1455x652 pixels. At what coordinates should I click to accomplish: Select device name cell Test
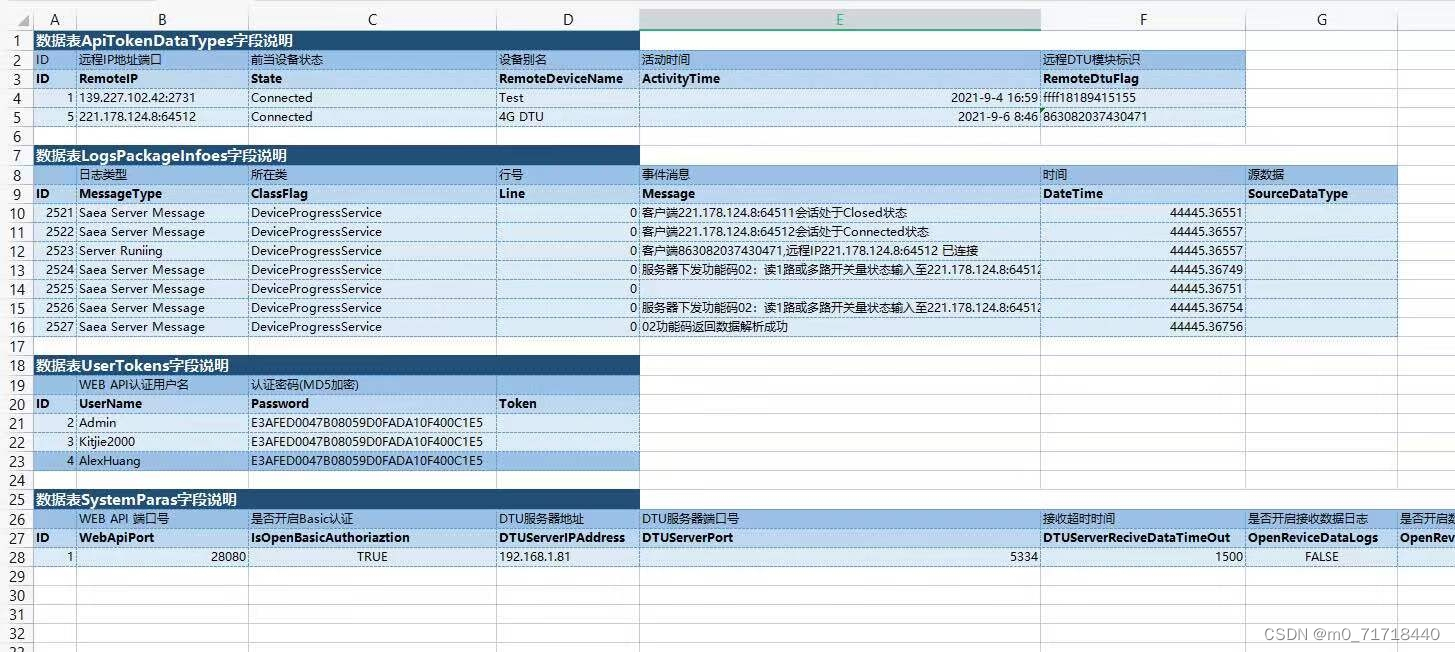pyautogui.click(x=568, y=98)
